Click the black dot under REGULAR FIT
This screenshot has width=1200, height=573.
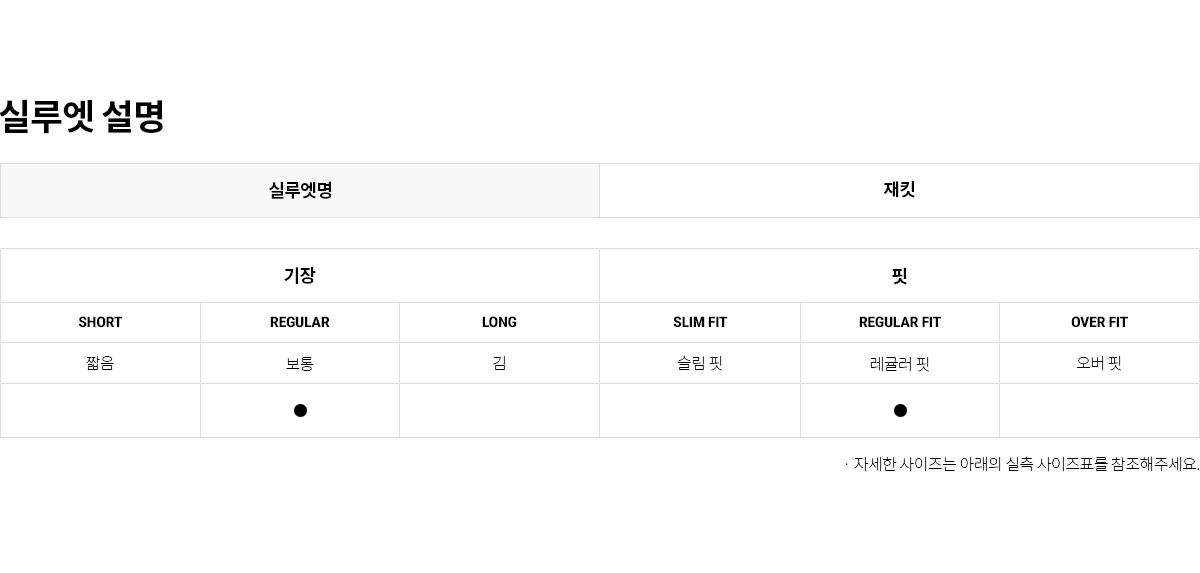tap(900, 410)
